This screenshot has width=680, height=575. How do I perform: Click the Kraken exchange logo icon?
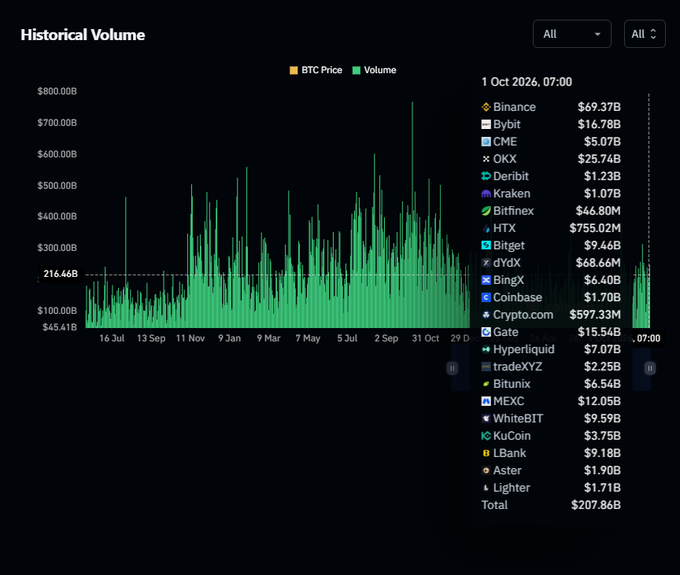click(486, 193)
